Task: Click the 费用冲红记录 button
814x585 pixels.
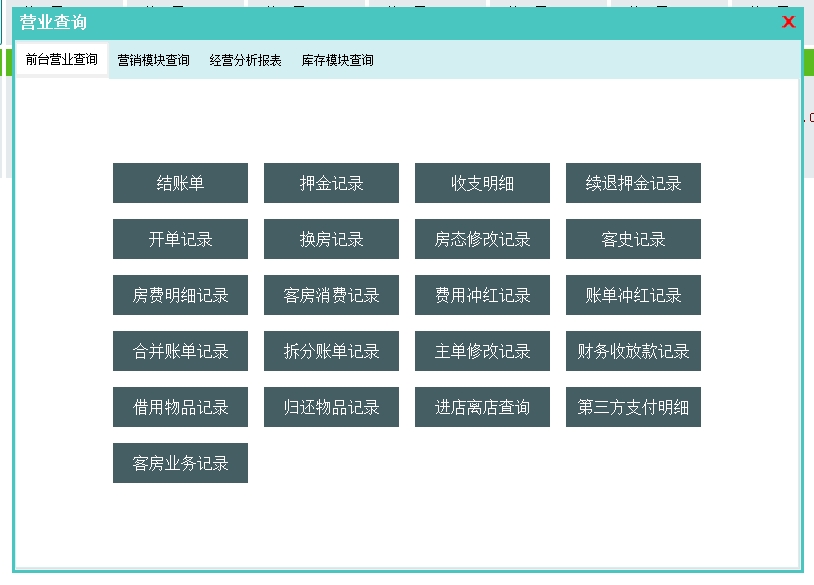Action: coord(482,295)
